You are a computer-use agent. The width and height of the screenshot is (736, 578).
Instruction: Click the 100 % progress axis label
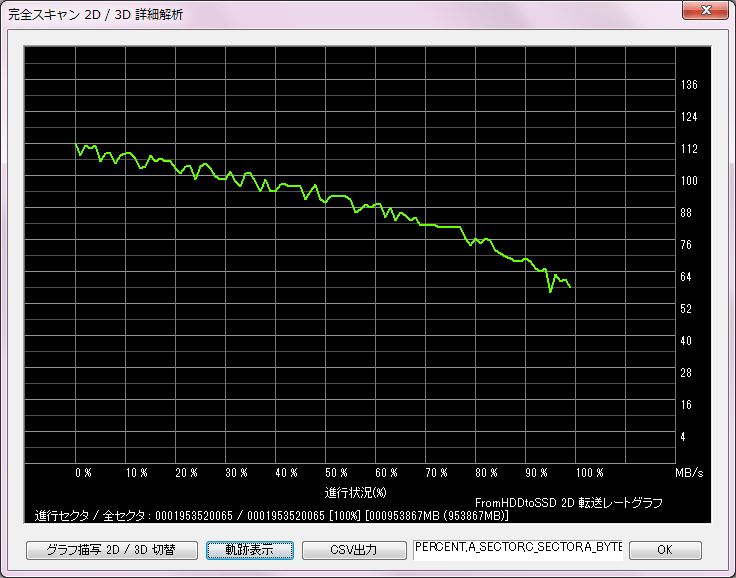[590, 472]
